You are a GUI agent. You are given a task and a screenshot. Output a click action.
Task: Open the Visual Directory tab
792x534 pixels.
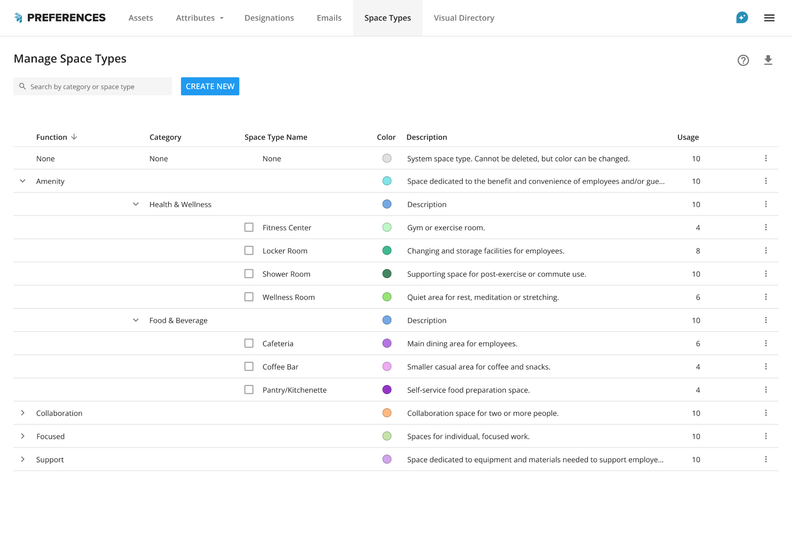coord(464,18)
